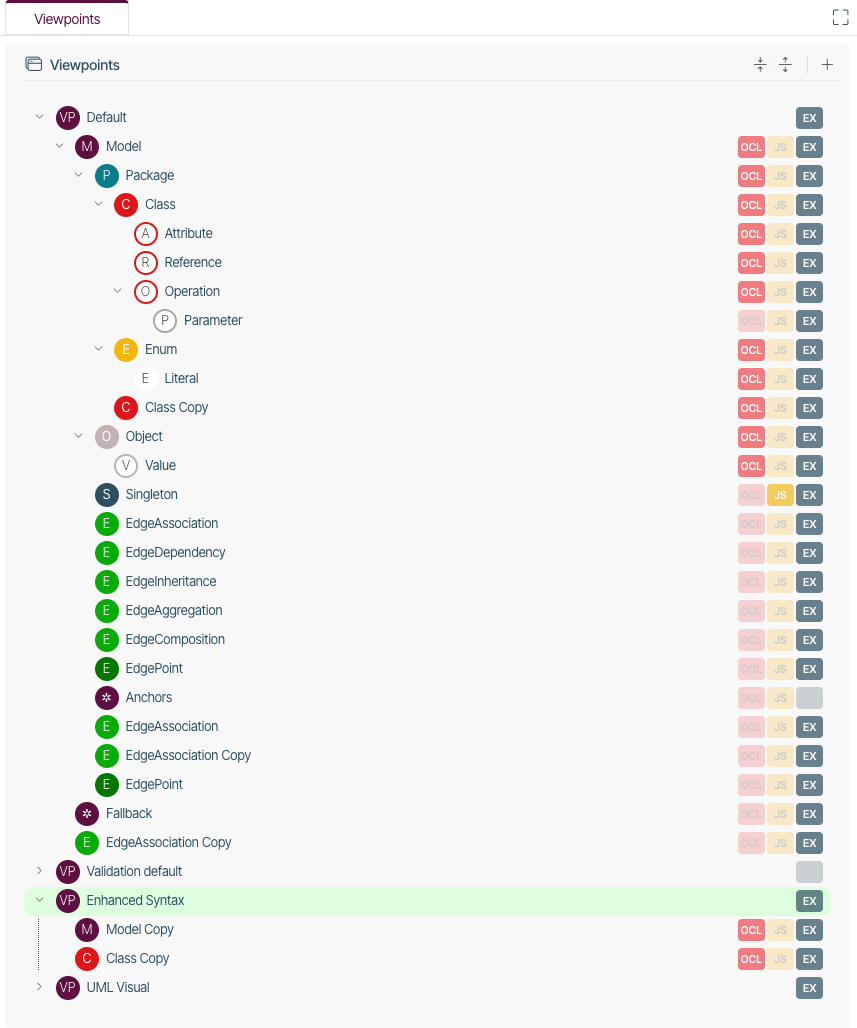Click the EdgeInheritance tree item label
Viewport: 857px width, 1028px height.
point(171,582)
